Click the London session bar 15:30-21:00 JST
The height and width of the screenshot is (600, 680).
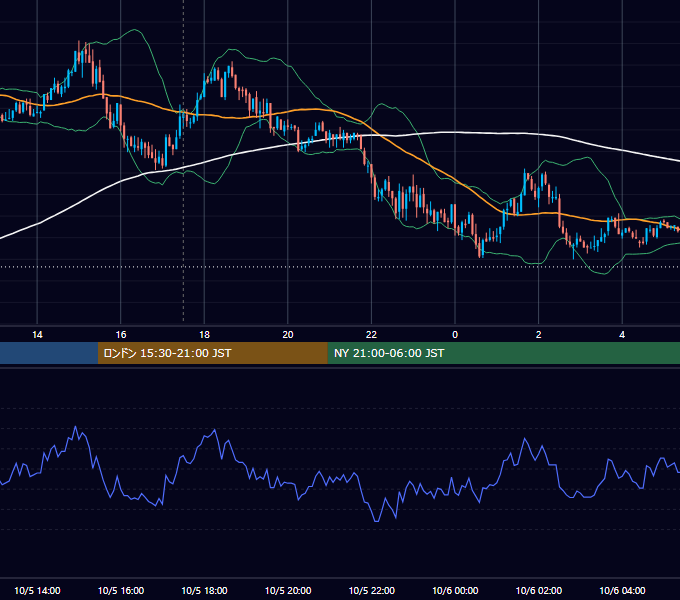[x=212, y=353]
